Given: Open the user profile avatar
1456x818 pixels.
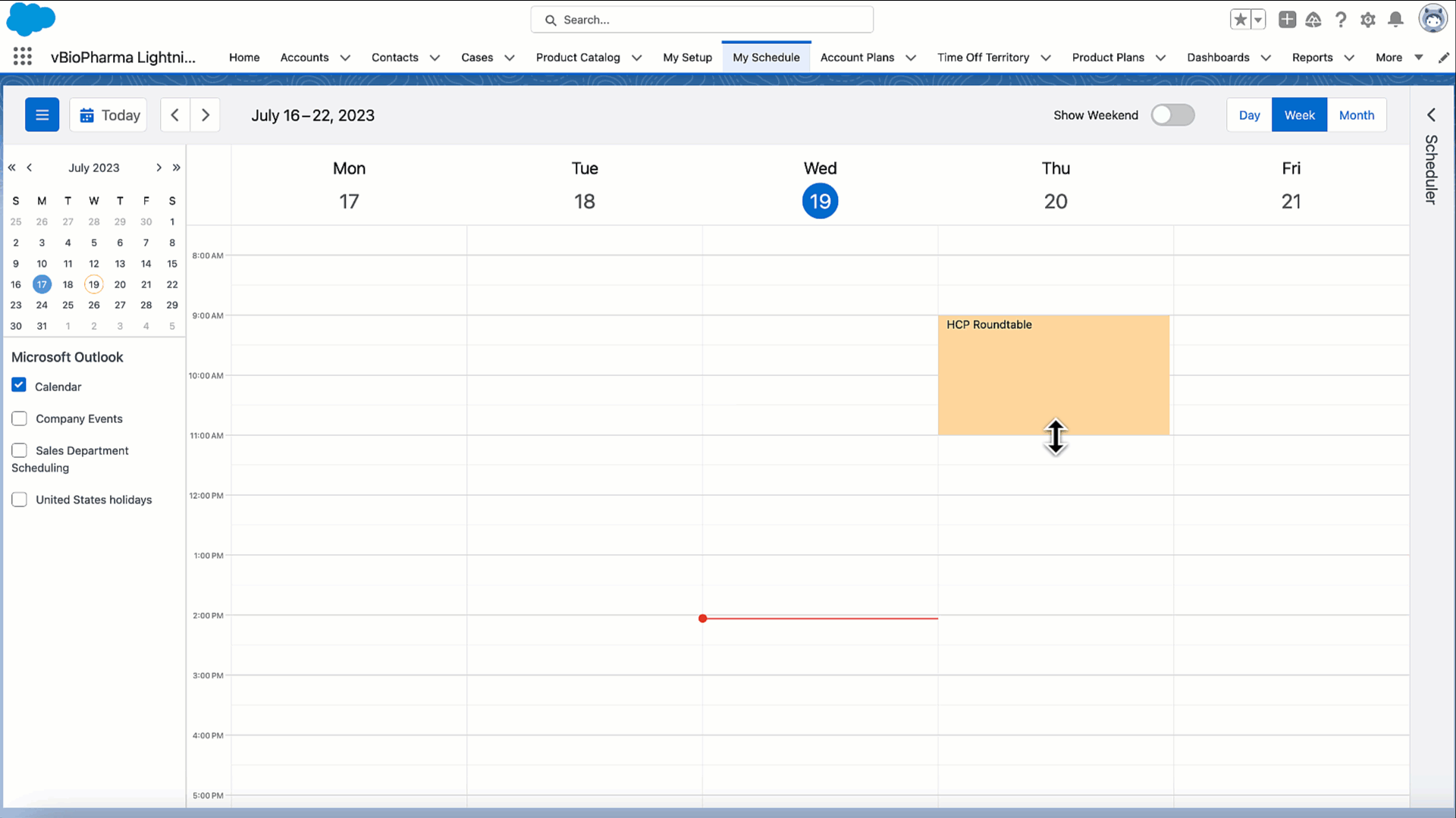Looking at the screenshot, I should coord(1432,19).
